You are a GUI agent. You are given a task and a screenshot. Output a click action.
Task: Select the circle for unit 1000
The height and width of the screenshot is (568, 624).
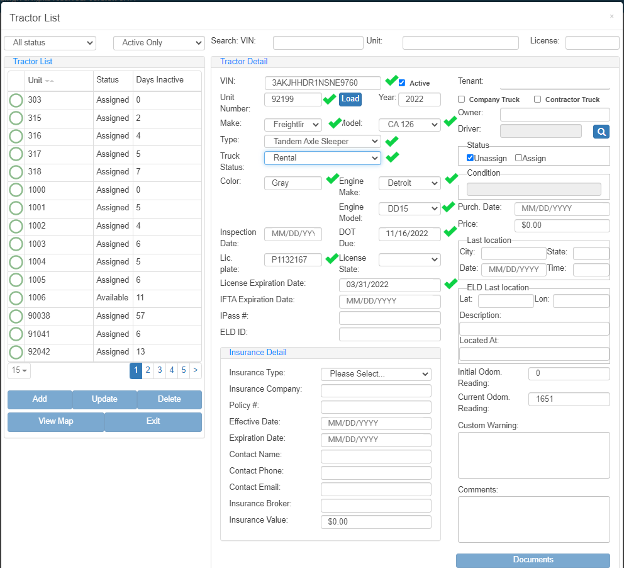(16, 190)
